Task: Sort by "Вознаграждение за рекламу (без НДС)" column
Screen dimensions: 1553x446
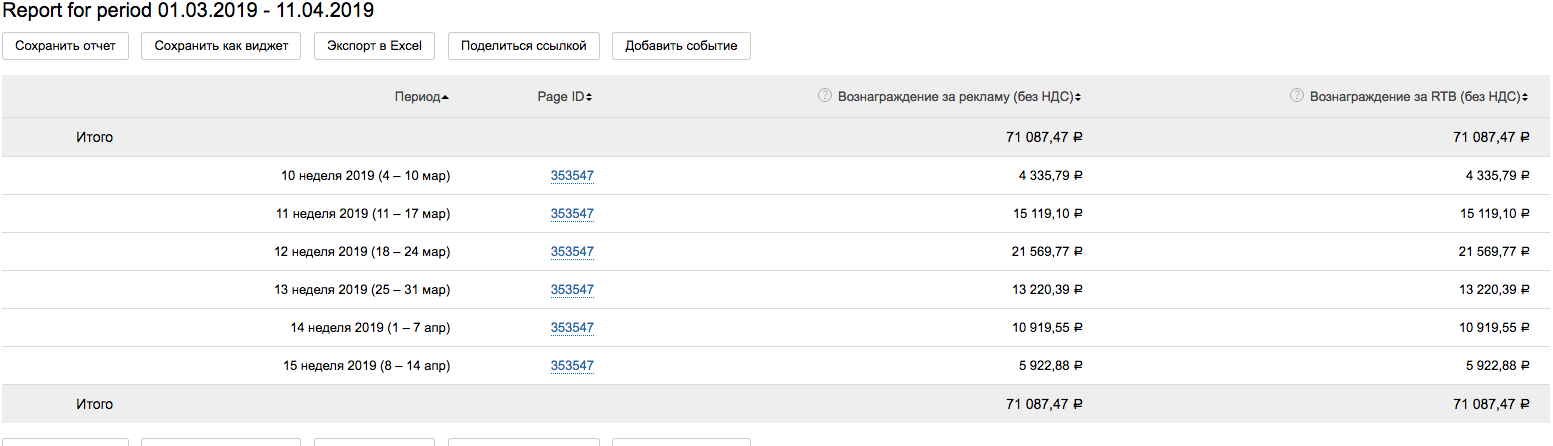Action: [950, 97]
